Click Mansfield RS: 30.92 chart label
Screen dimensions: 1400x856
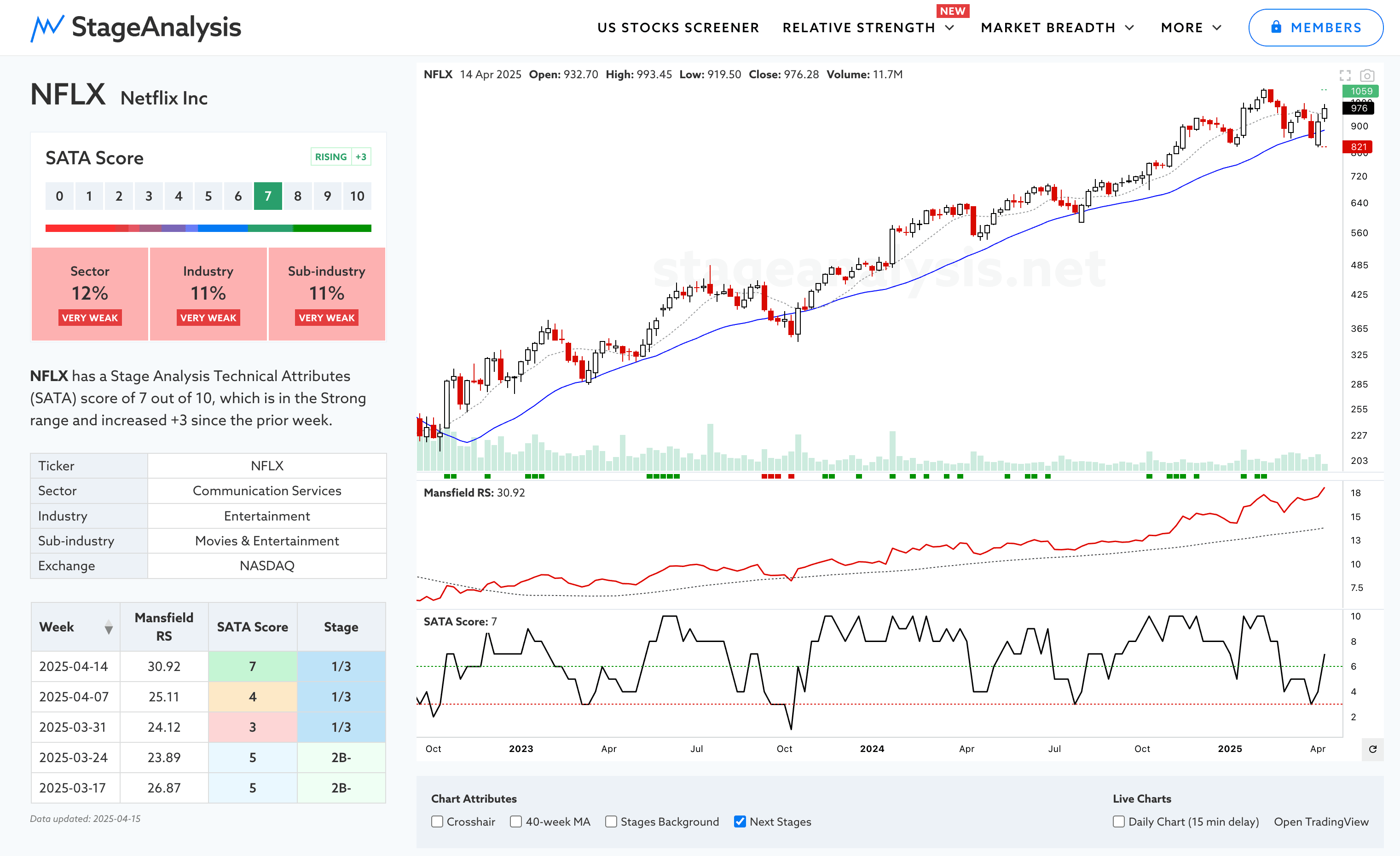(474, 492)
